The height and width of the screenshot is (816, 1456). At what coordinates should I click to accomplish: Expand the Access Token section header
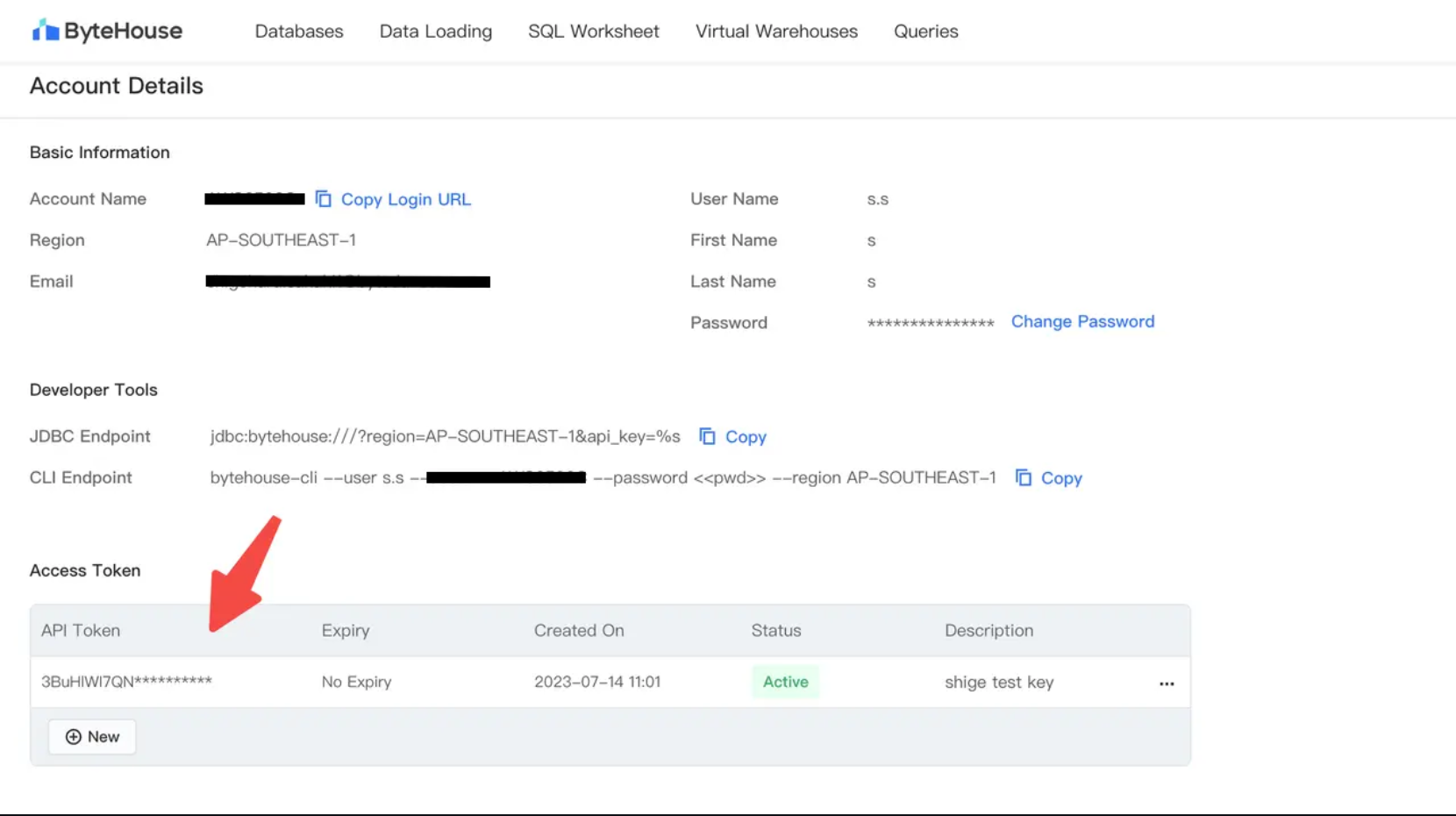pos(84,570)
